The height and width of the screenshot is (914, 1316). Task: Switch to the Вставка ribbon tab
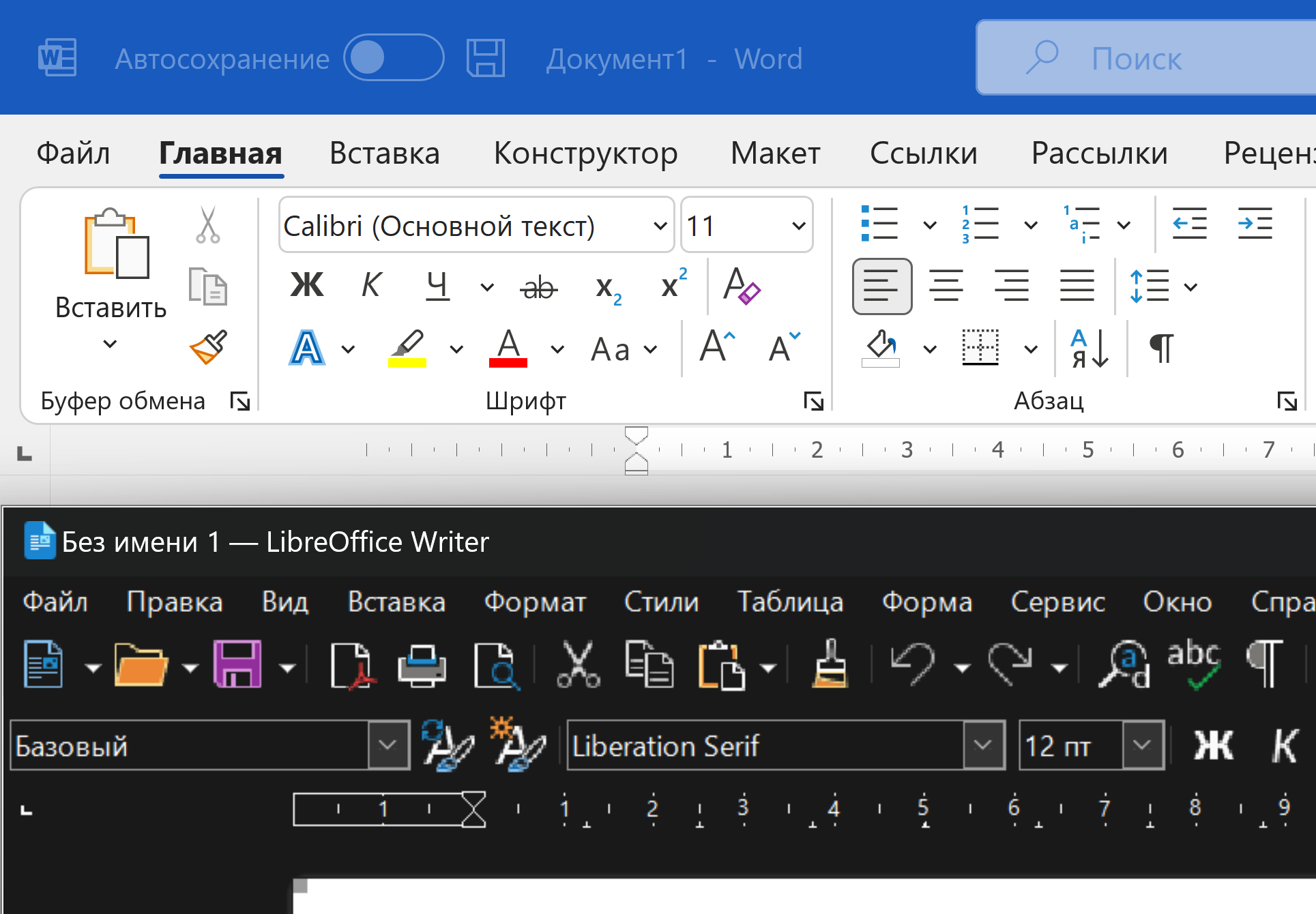click(384, 153)
